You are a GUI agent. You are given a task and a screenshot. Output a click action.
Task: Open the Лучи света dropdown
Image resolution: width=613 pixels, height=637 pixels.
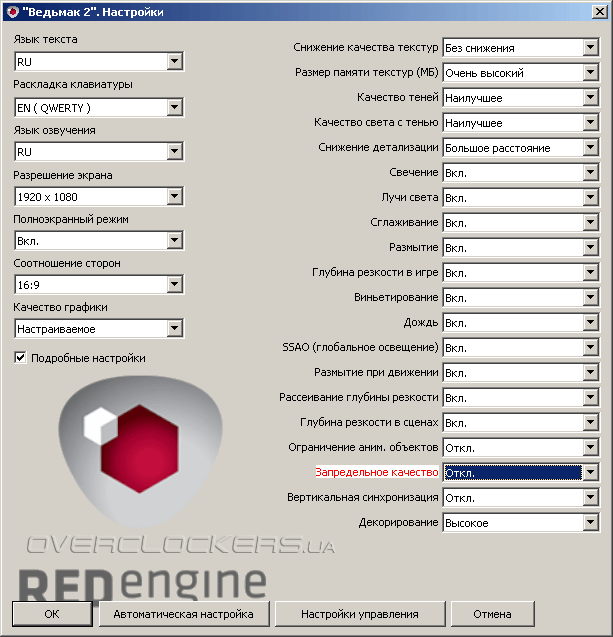click(521, 197)
